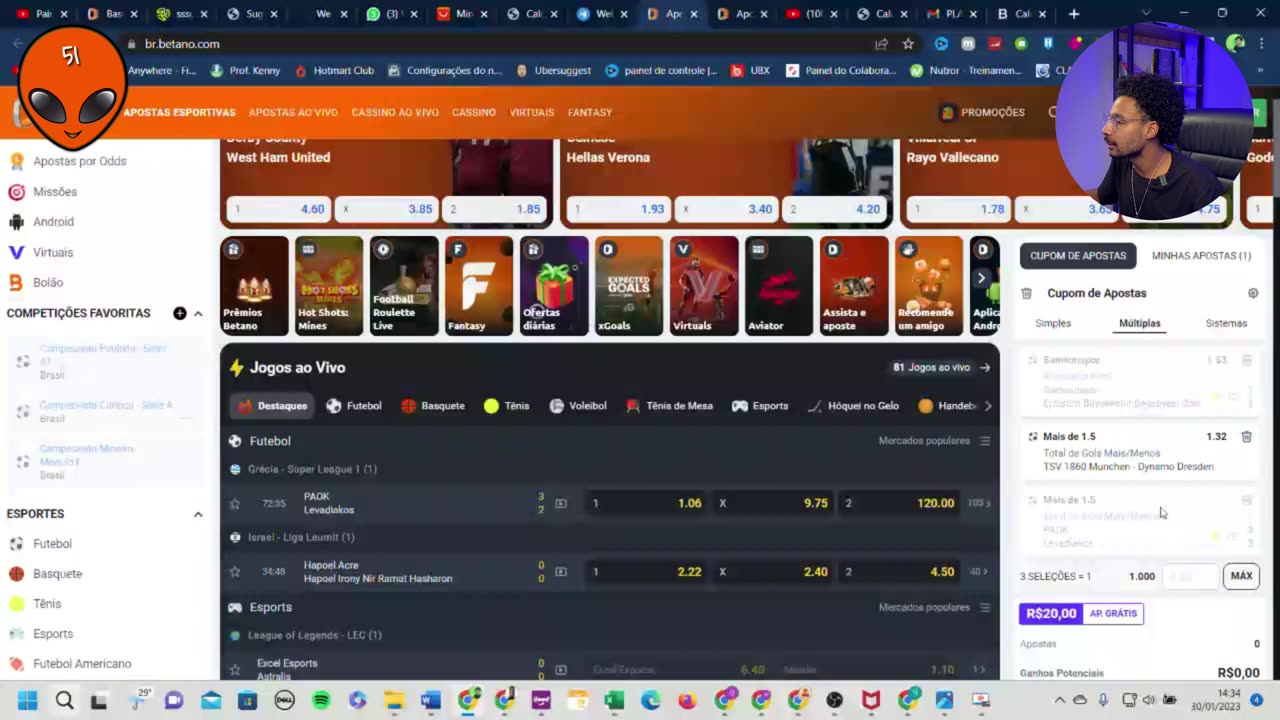Click the MÁX stake button

1241,576
